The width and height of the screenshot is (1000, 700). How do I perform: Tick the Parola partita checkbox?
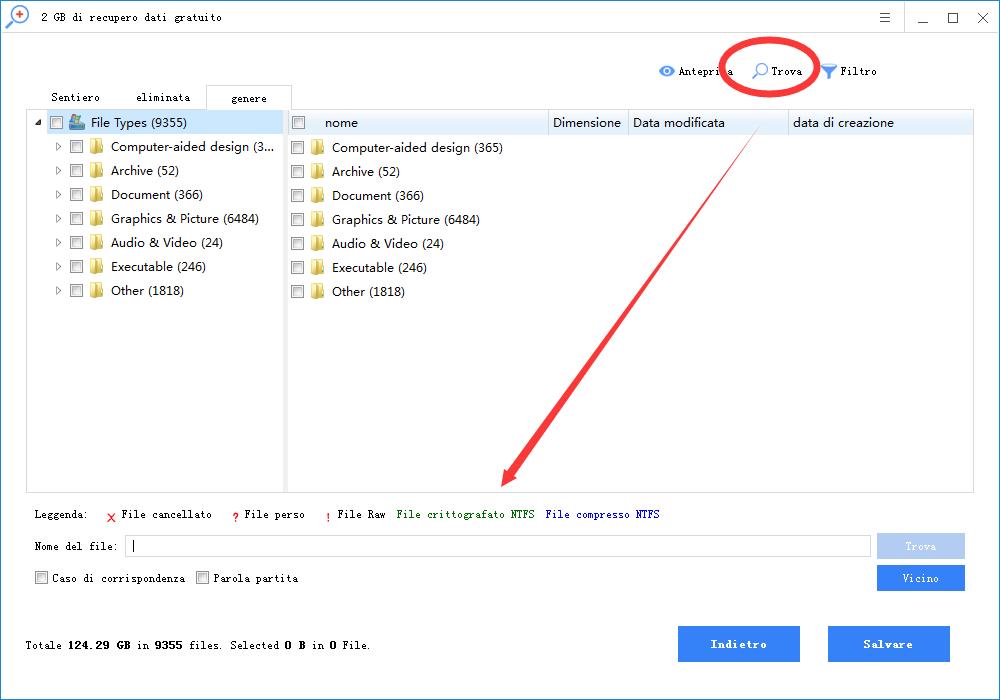pos(203,578)
